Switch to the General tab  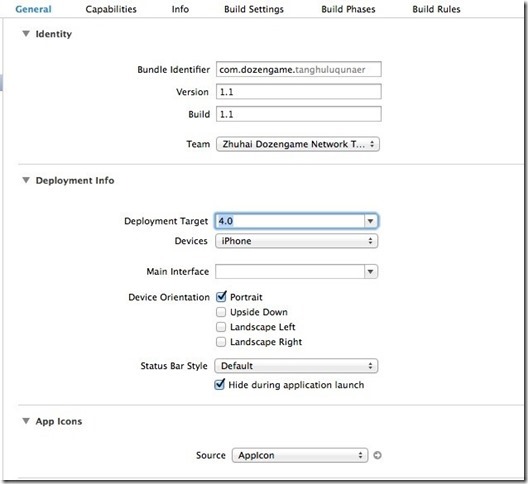[x=33, y=9]
